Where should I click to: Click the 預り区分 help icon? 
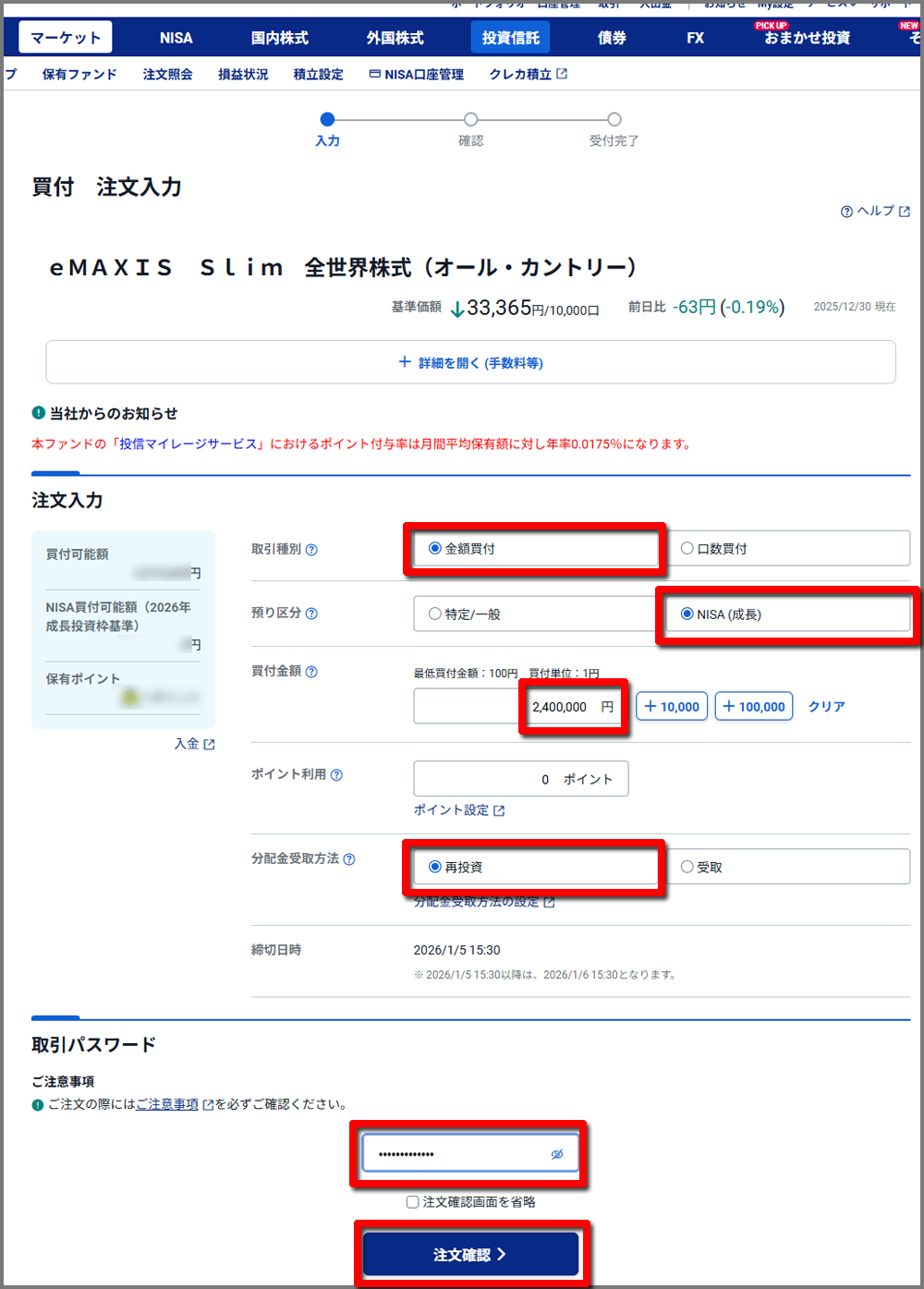coord(312,613)
